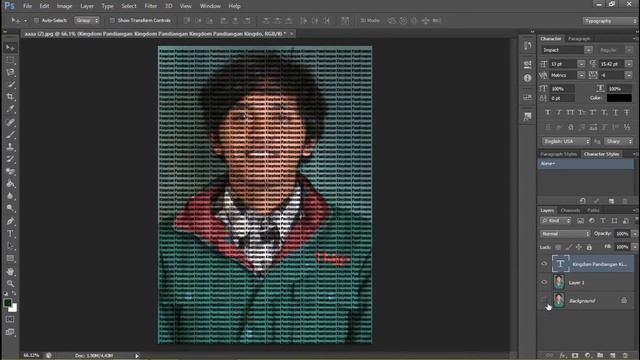640x360 pixels.
Task: Select the Path Selection tool
Action: click(x=10, y=246)
